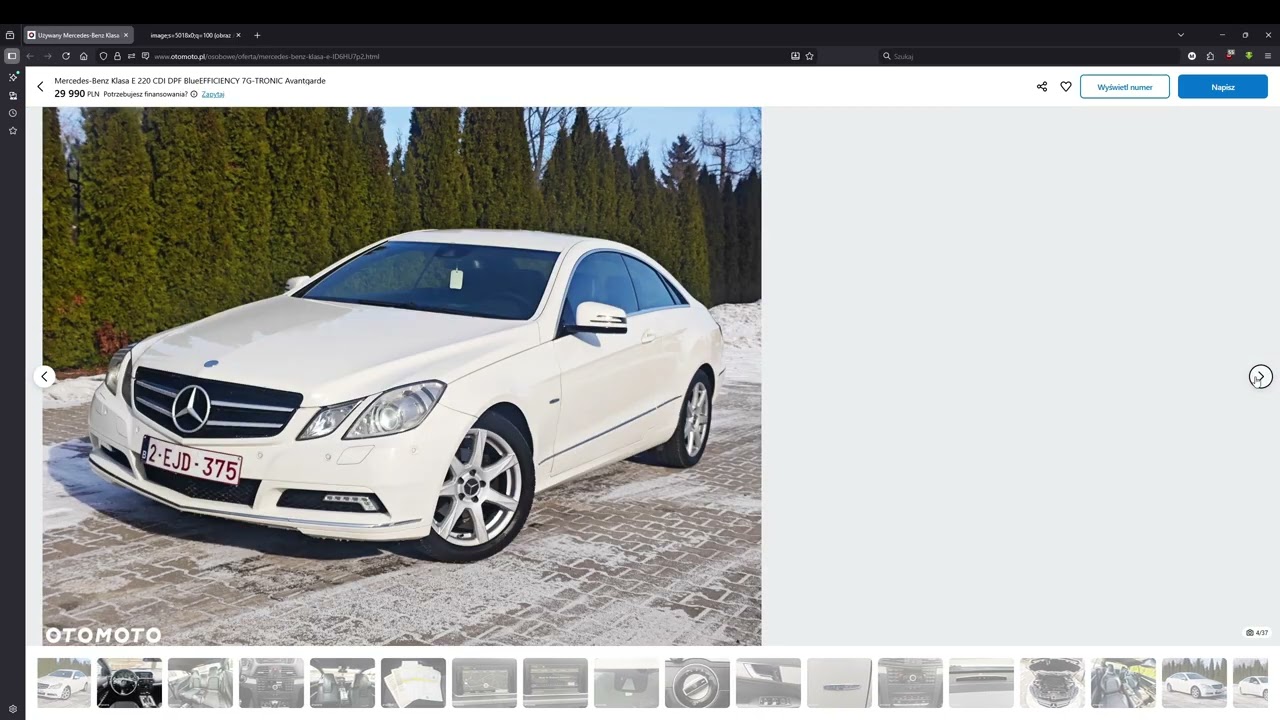Select the documents thumbnail

click(413, 683)
